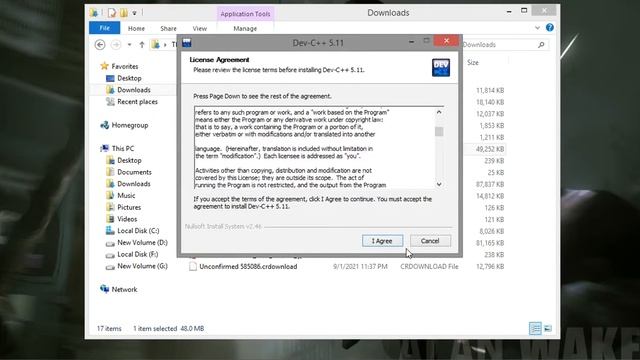
Task: Open Recent places in navigation pane
Action: click(138, 102)
